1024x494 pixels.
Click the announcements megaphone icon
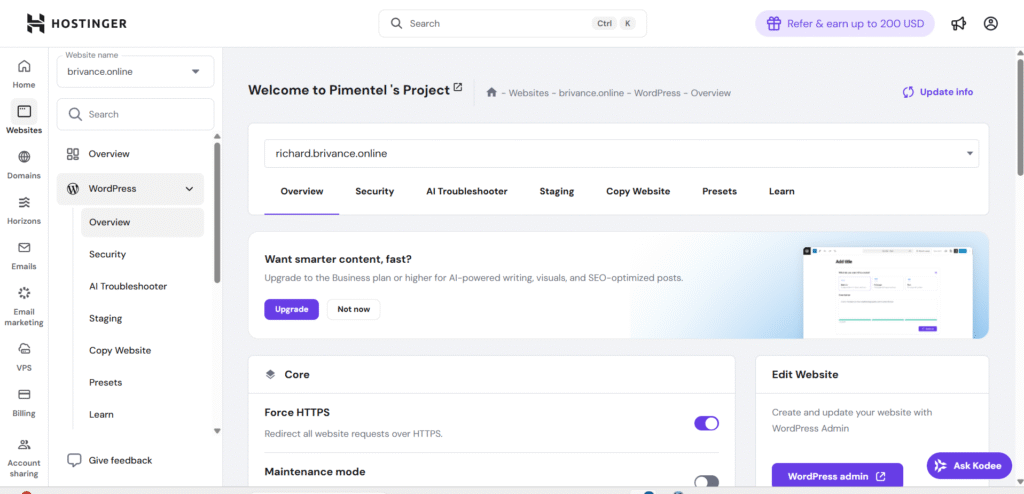coord(959,23)
